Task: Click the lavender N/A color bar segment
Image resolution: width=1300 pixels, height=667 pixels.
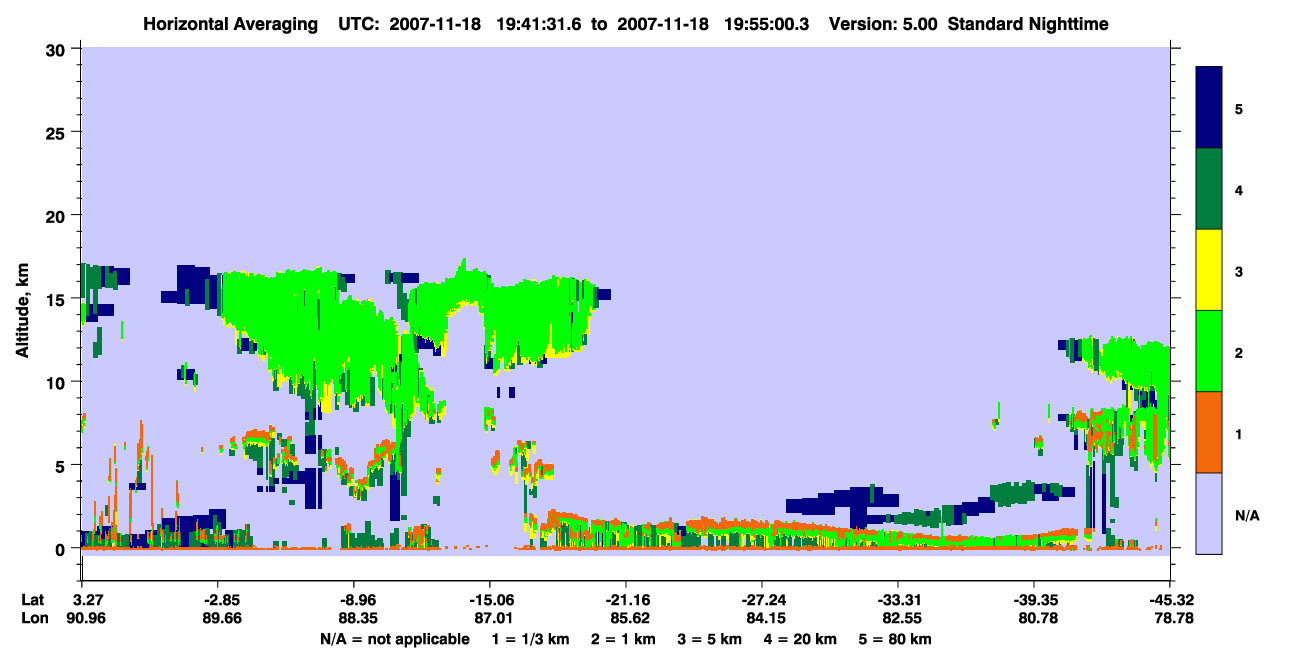Action: click(1209, 513)
